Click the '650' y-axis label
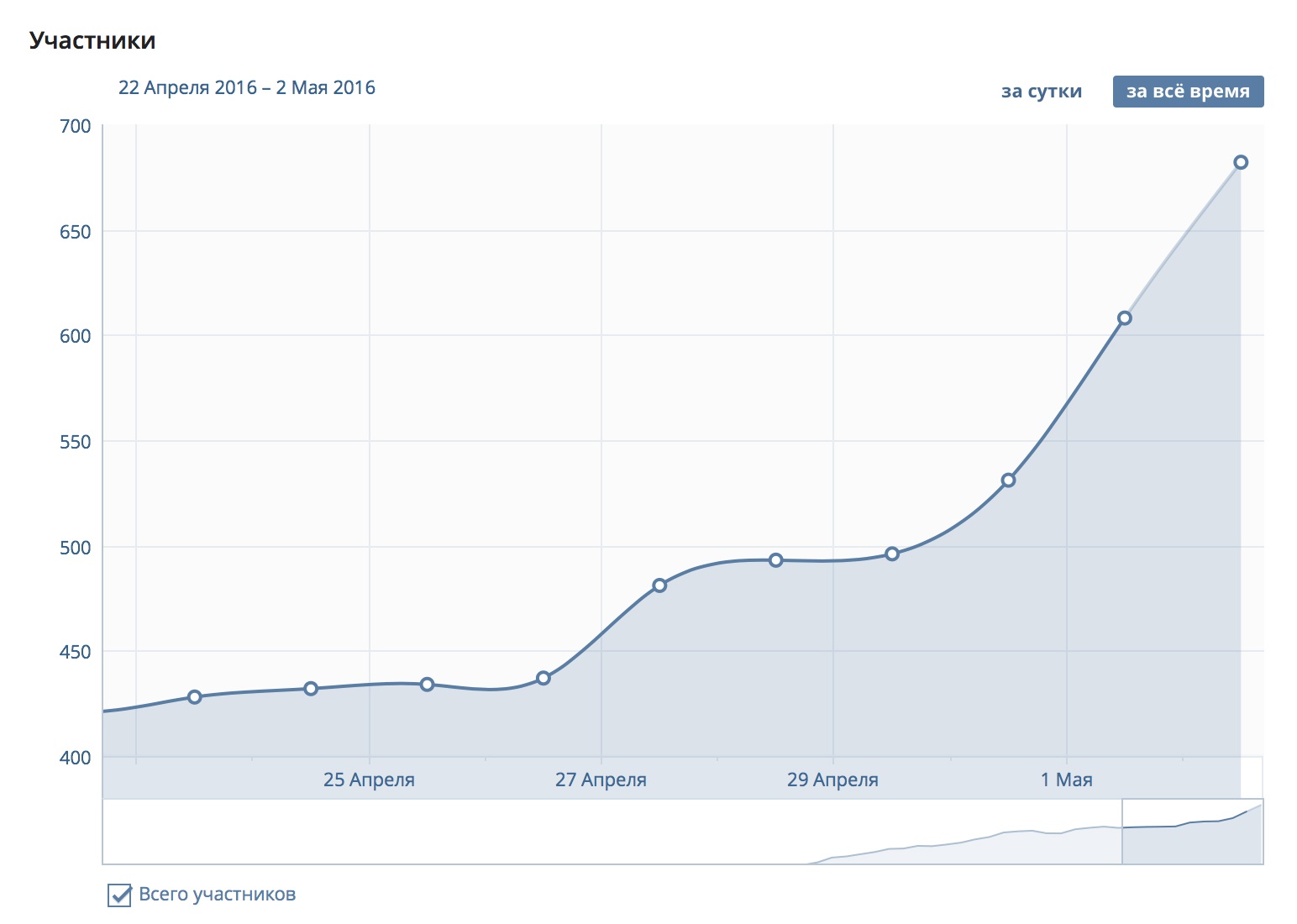1297x924 pixels. pos(76,232)
